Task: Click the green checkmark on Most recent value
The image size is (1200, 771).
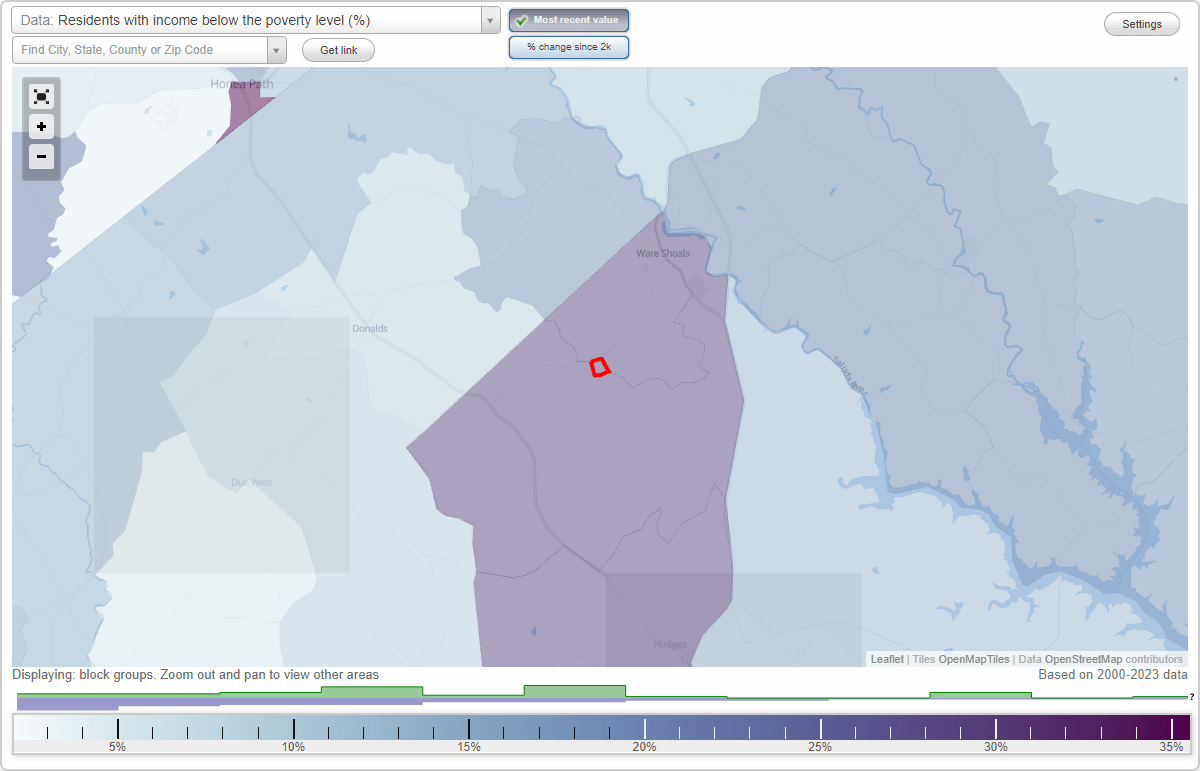Action: tap(523, 20)
